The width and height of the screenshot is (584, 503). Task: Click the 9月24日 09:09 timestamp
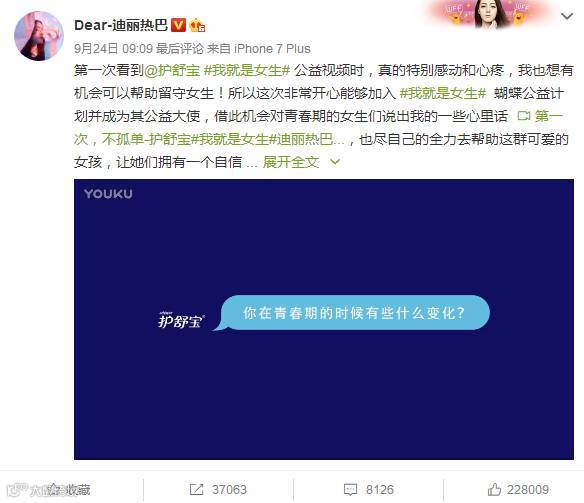coord(114,48)
